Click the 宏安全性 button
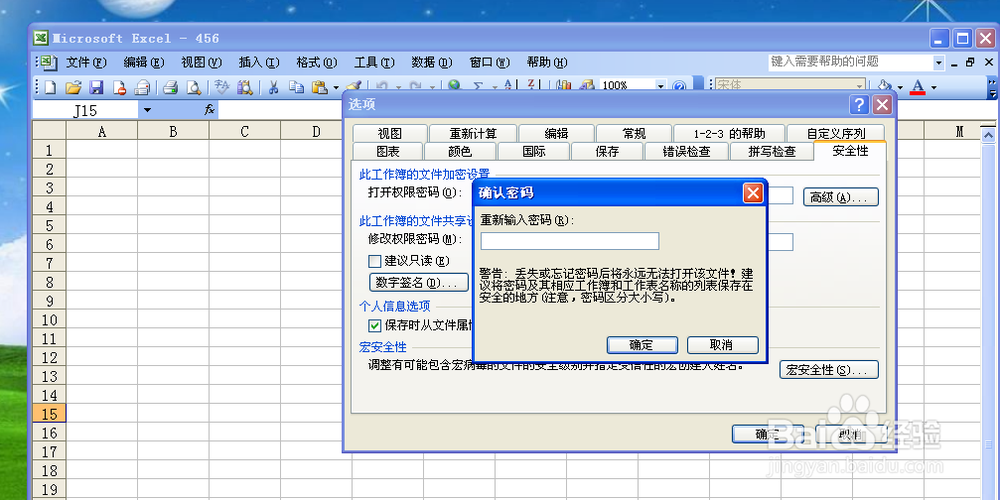 pyautogui.click(x=828, y=370)
